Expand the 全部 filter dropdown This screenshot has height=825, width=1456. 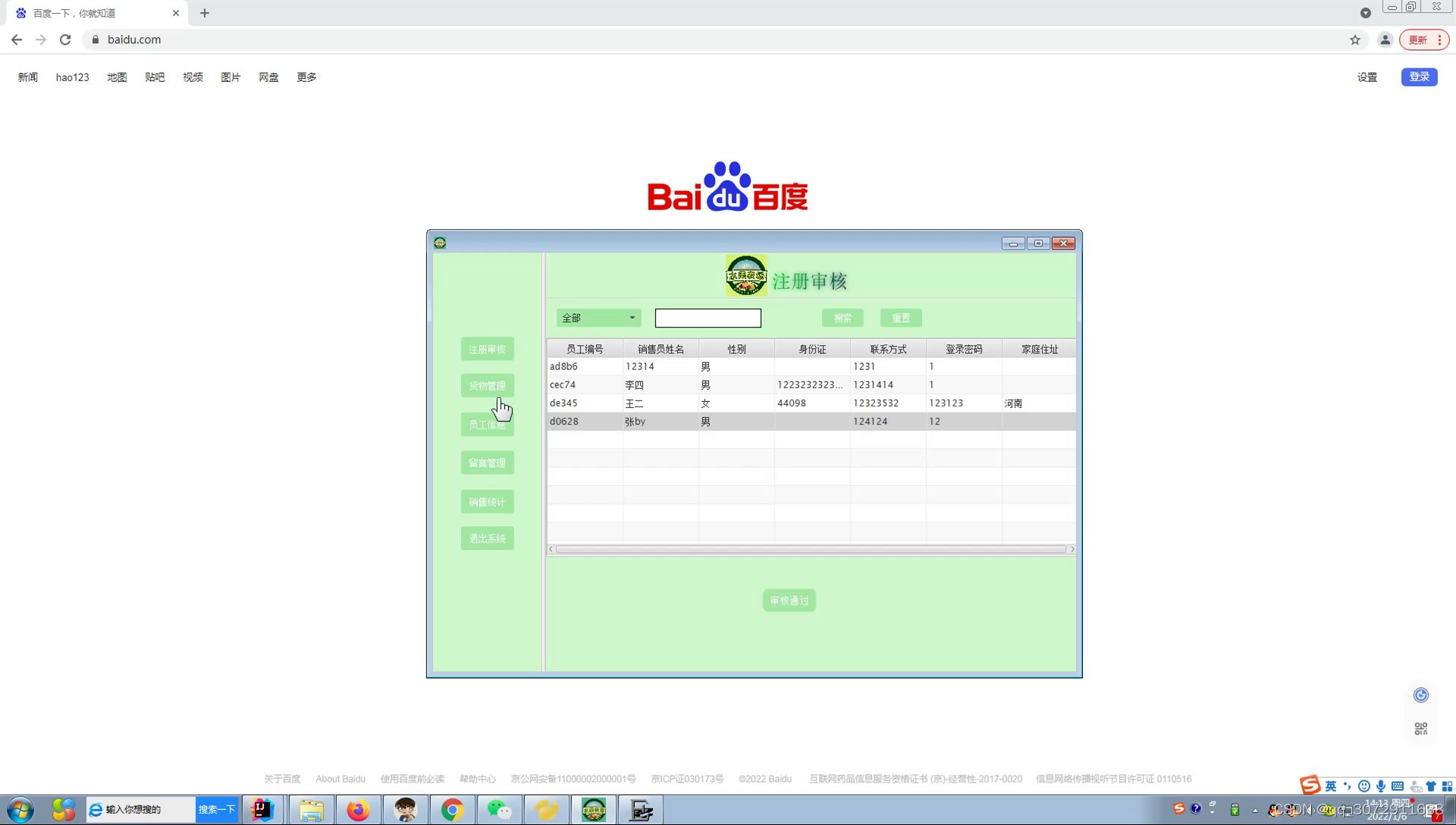(x=598, y=318)
